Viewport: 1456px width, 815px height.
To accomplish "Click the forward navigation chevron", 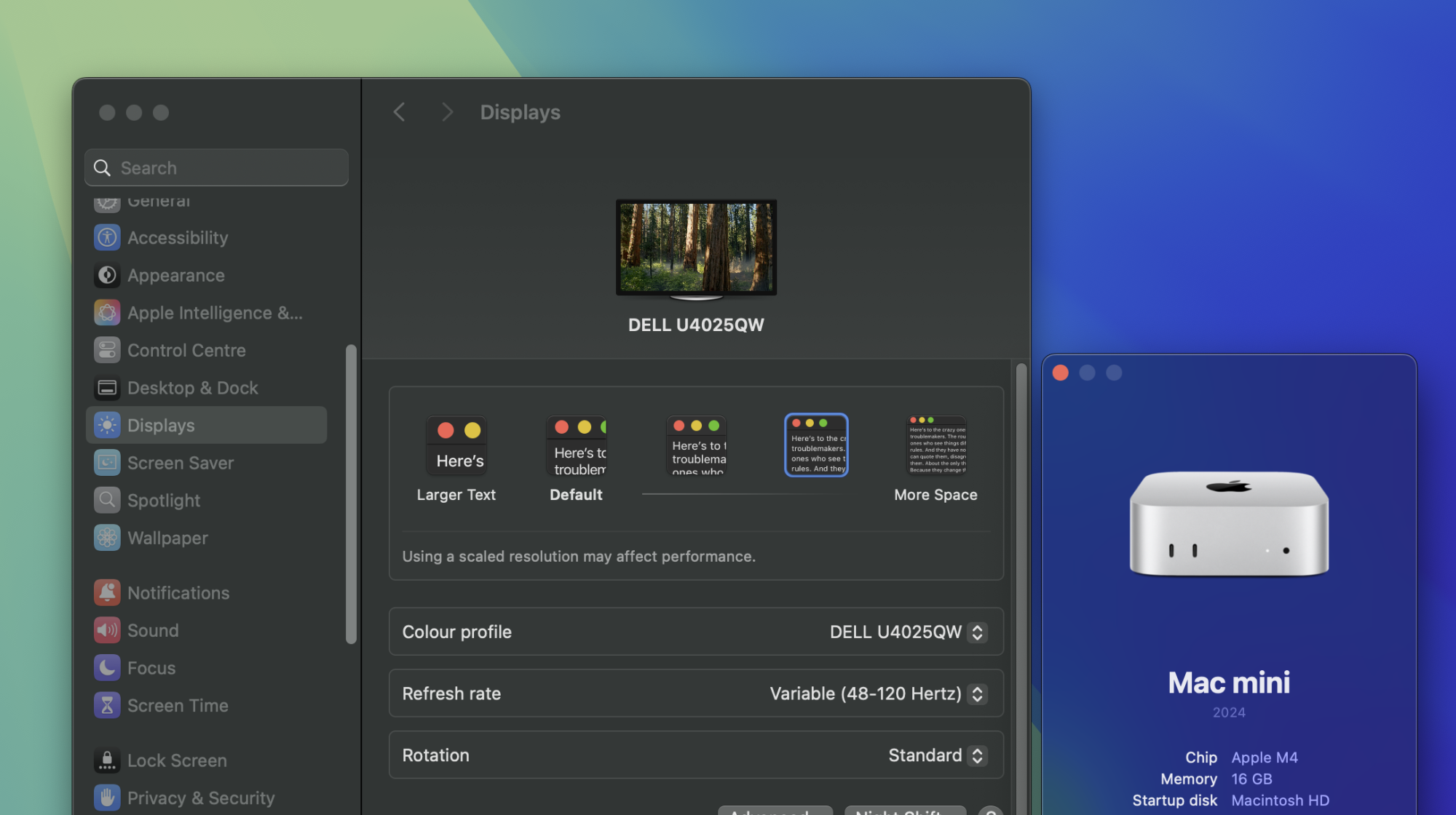I will (x=447, y=112).
